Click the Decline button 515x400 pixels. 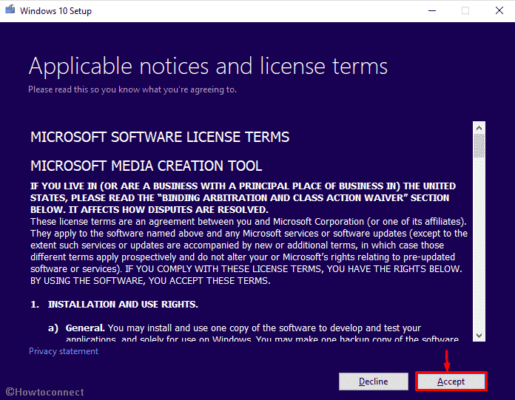tap(373, 381)
